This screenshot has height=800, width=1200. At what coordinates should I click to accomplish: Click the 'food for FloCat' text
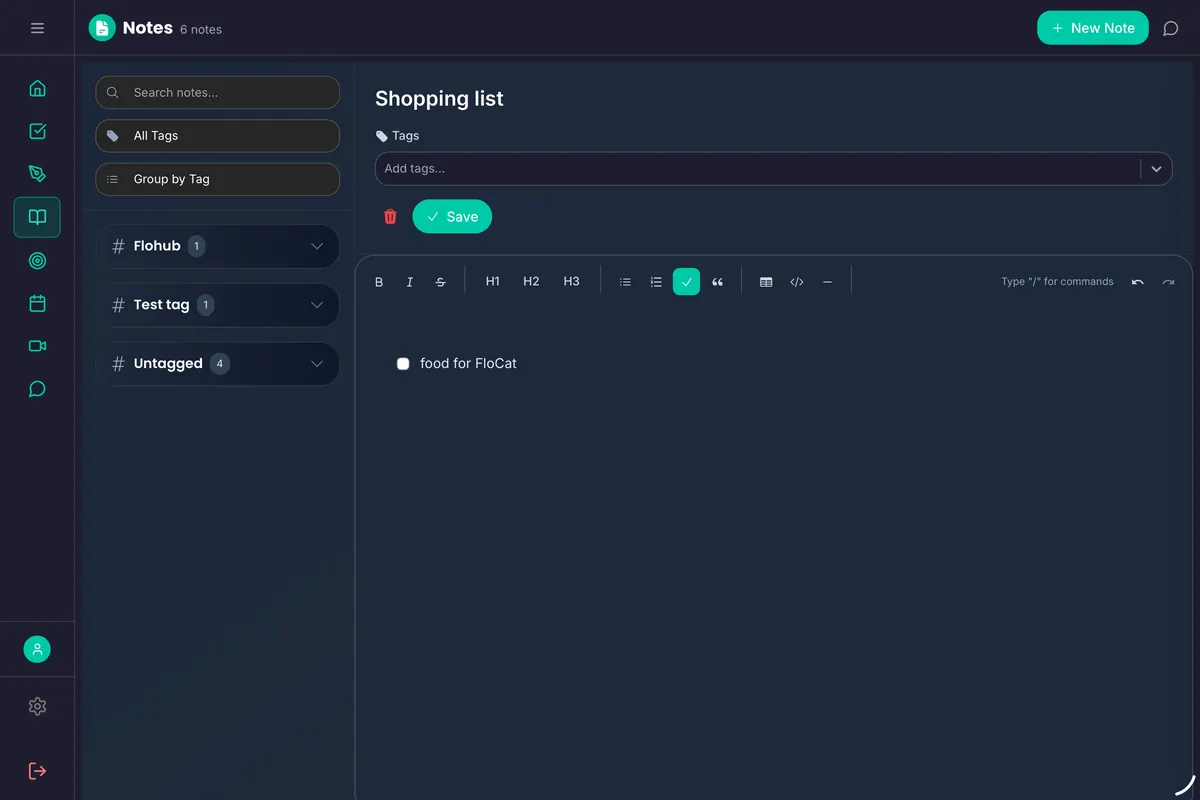(468, 364)
